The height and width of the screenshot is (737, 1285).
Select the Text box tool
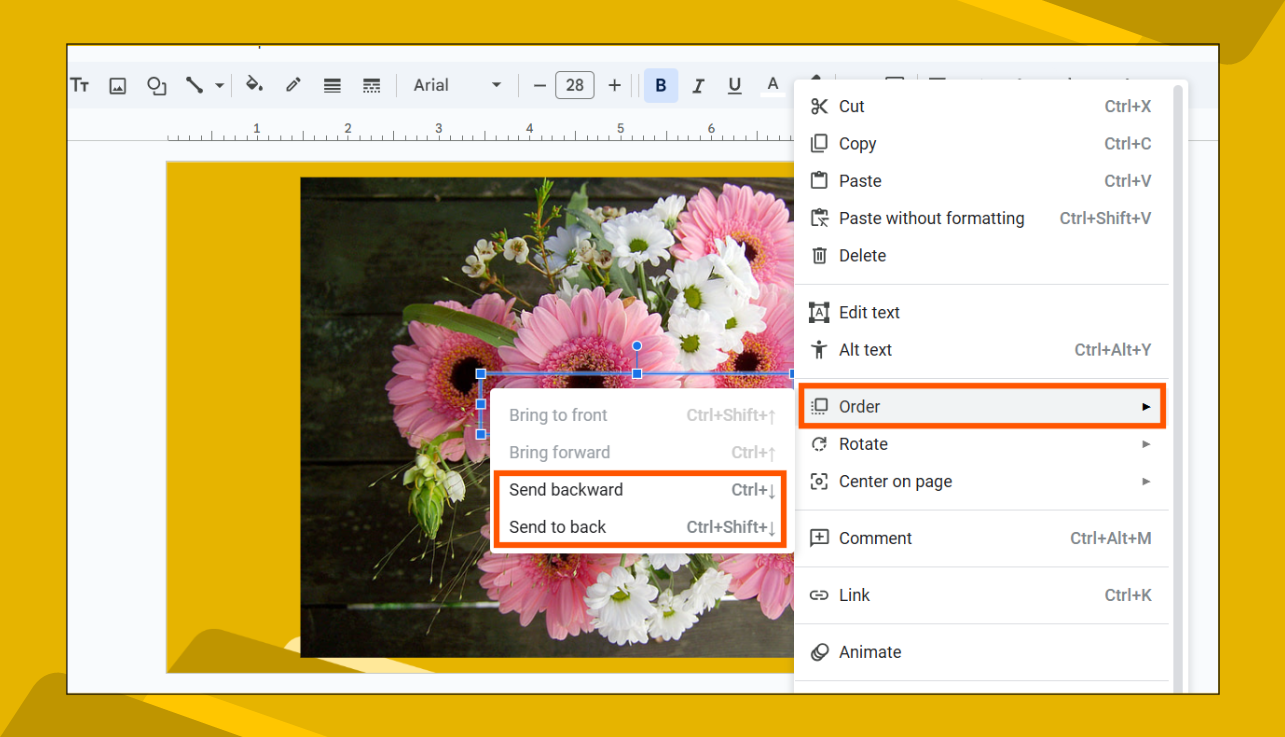[80, 85]
